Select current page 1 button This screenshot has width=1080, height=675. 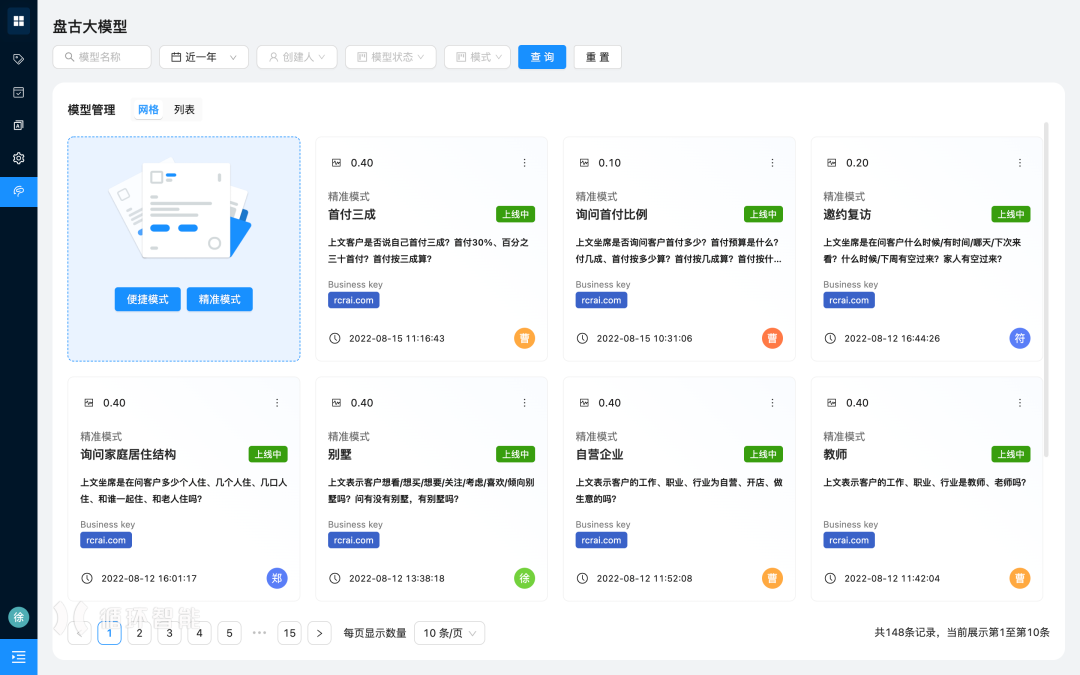tap(110, 633)
